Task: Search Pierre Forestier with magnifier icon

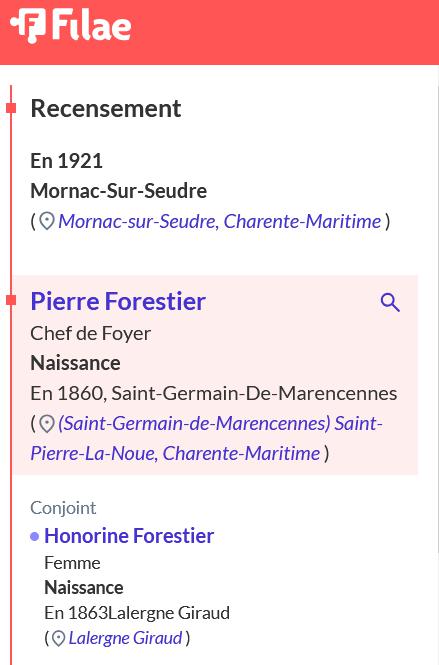Action: (390, 302)
